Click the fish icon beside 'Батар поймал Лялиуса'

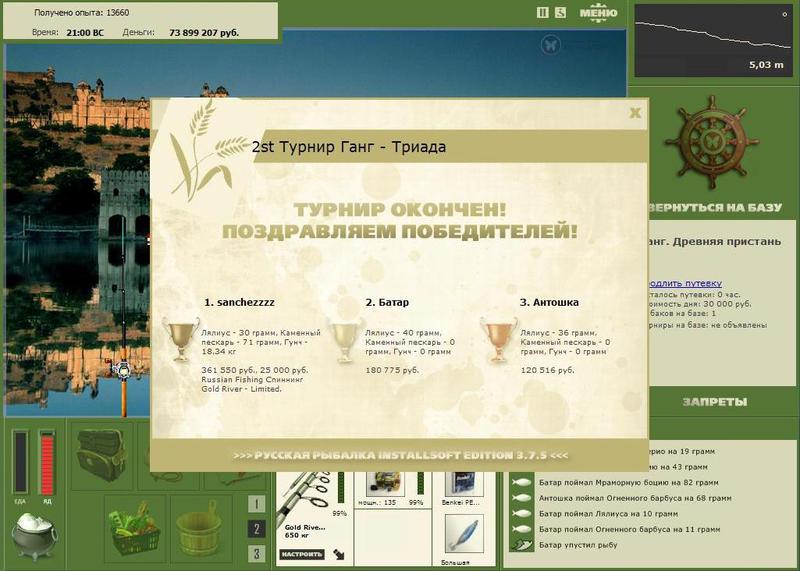tap(521, 514)
